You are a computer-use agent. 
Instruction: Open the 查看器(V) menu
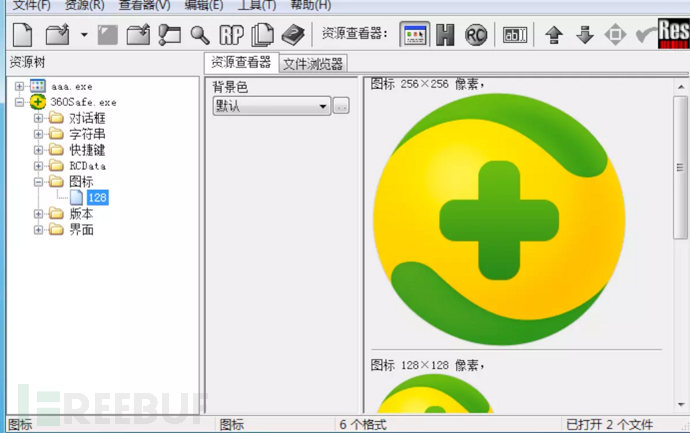pos(144,5)
